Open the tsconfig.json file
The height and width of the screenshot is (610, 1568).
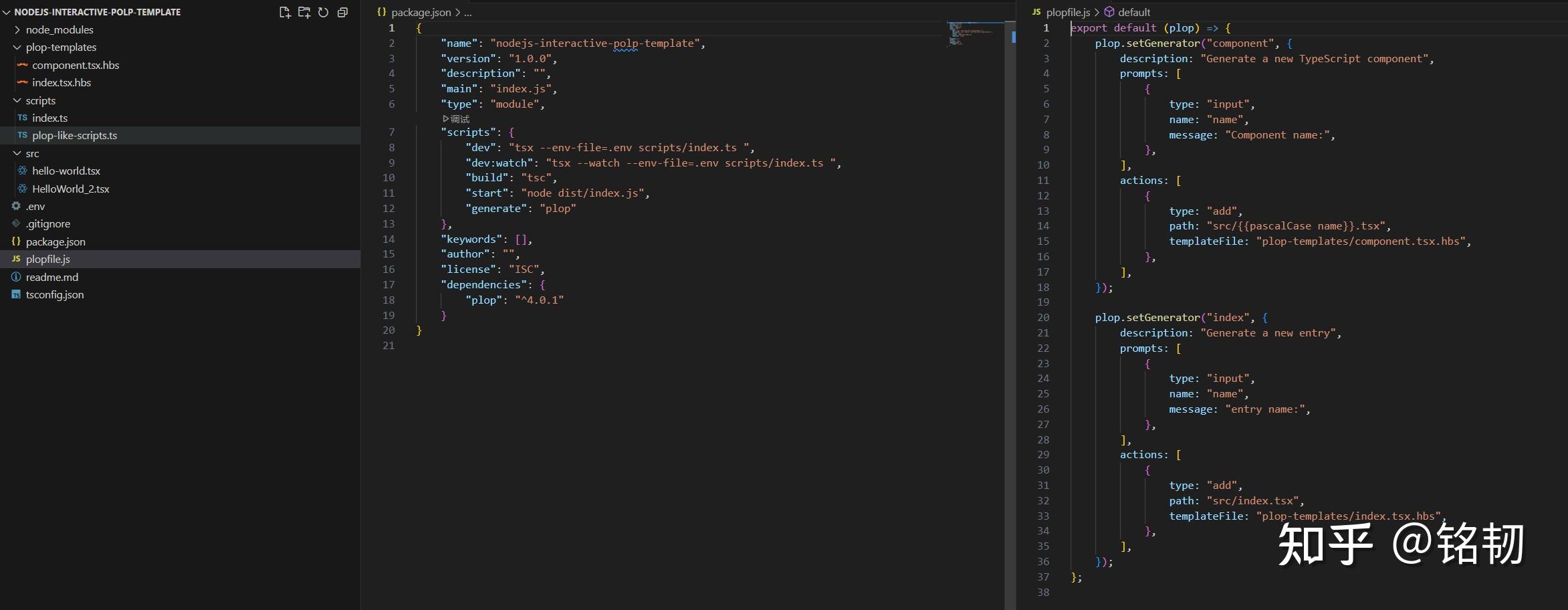54,294
